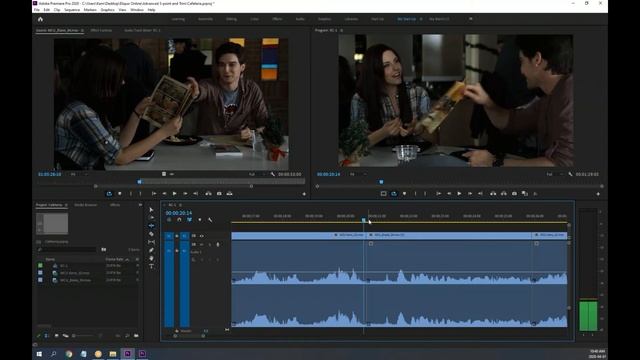Open the Home screen icon

40,19
